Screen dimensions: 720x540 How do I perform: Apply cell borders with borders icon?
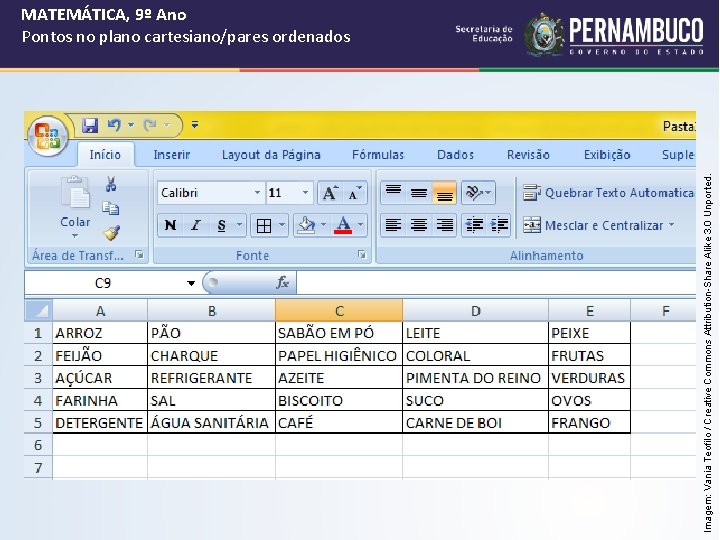click(x=264, y=225)
